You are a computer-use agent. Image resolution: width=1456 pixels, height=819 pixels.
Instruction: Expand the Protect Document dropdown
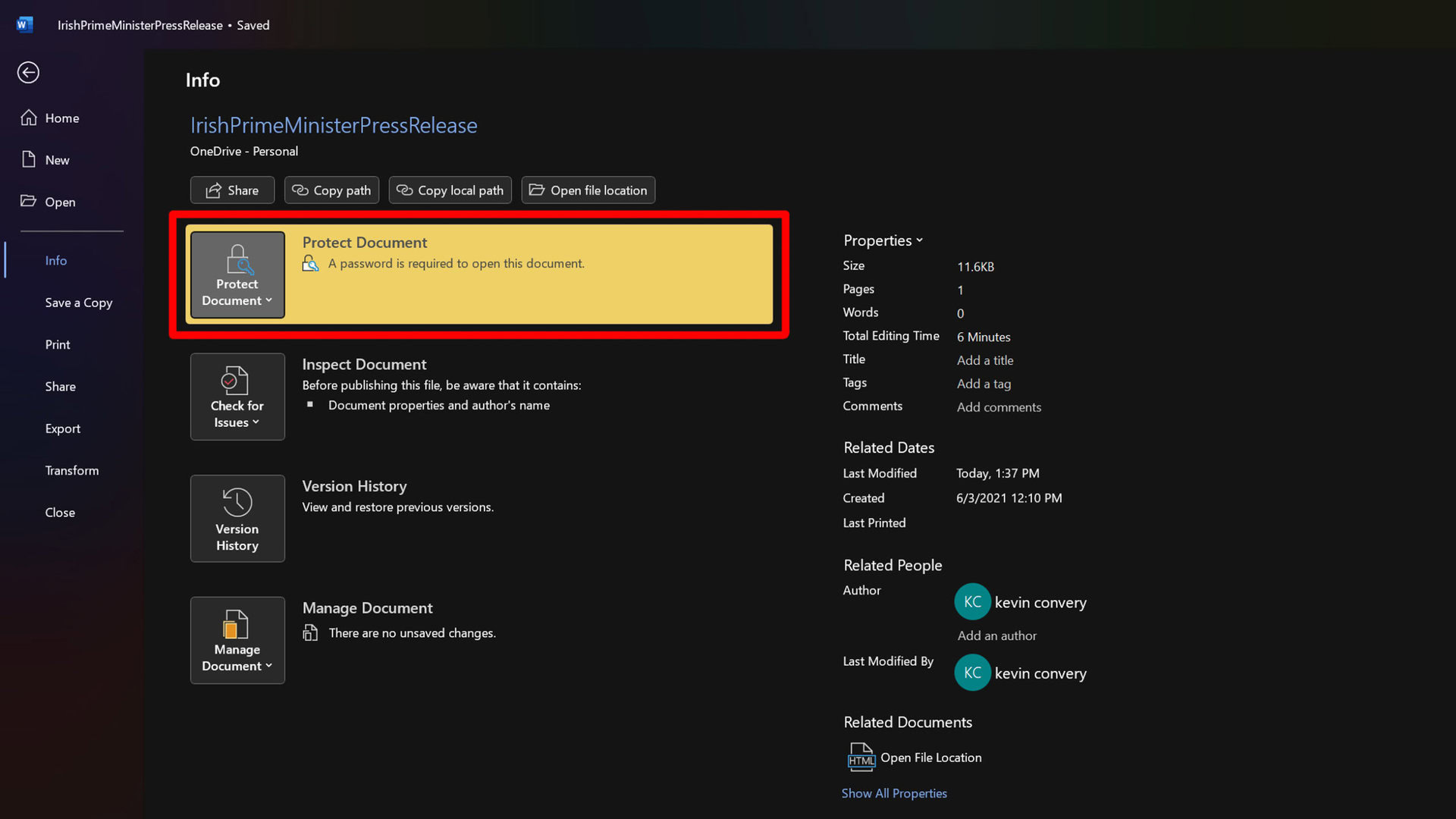pos(237,274)
